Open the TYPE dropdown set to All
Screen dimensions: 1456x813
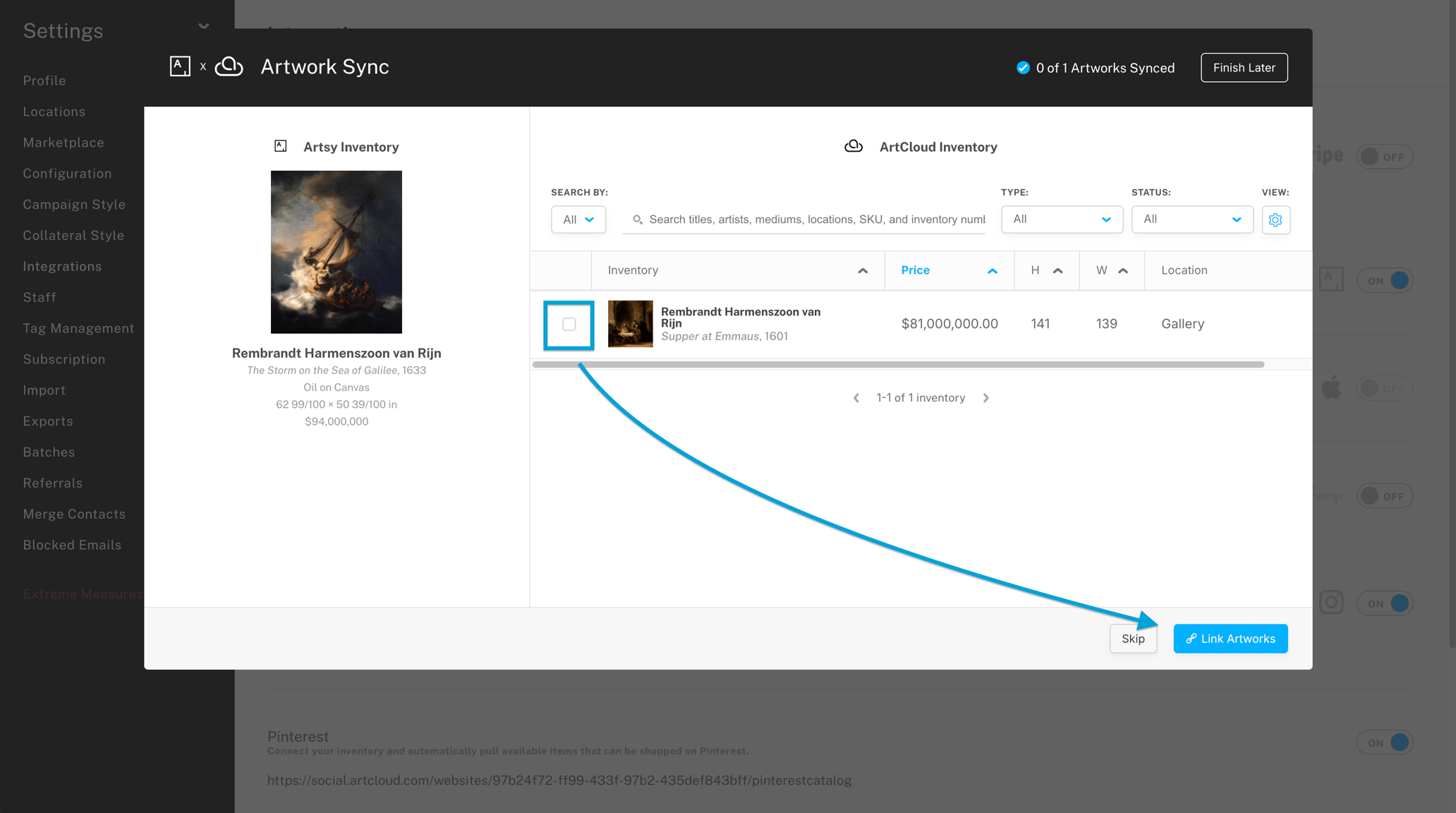click(1061, 219)
